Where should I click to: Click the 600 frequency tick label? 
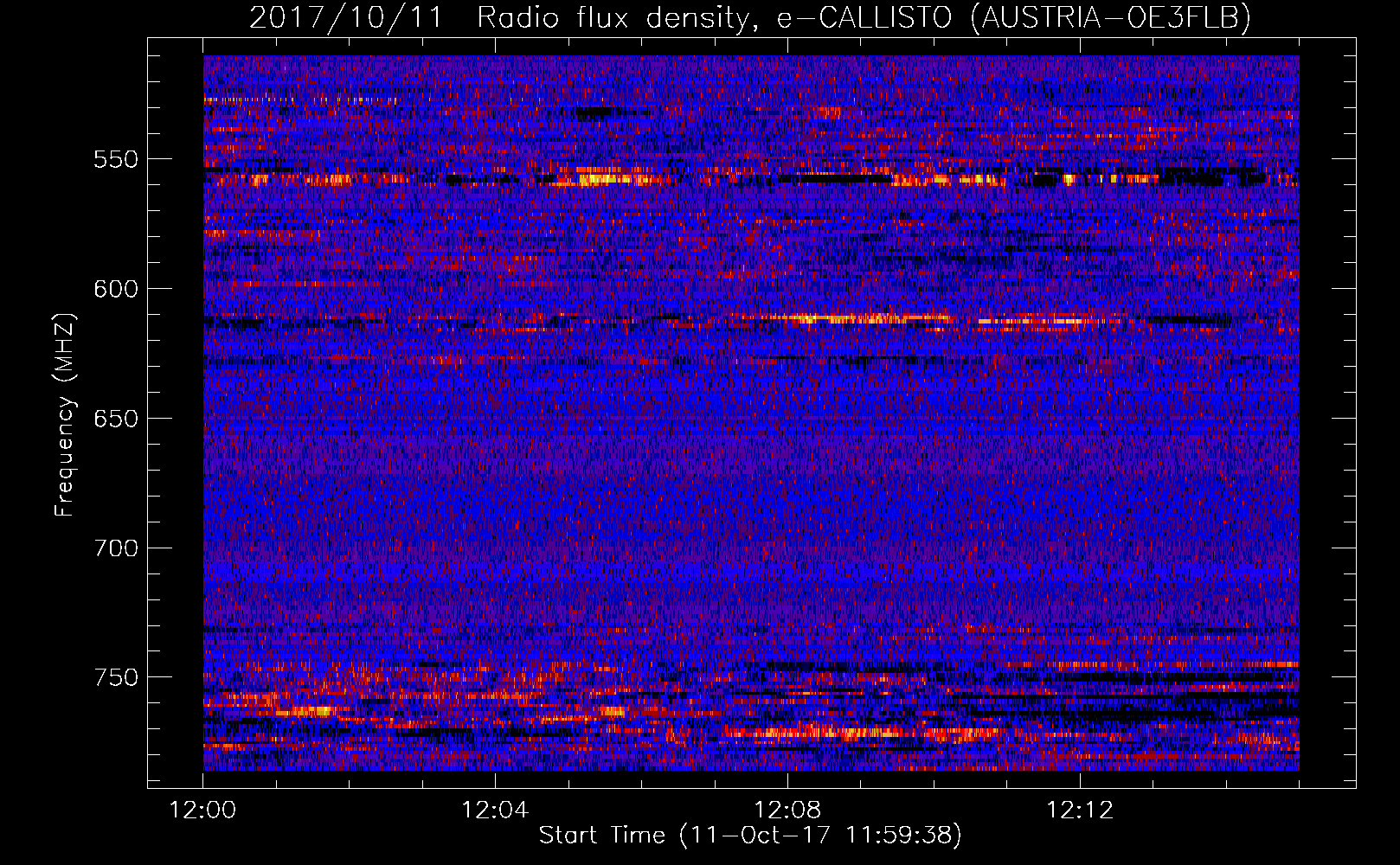tap(116, 289)
